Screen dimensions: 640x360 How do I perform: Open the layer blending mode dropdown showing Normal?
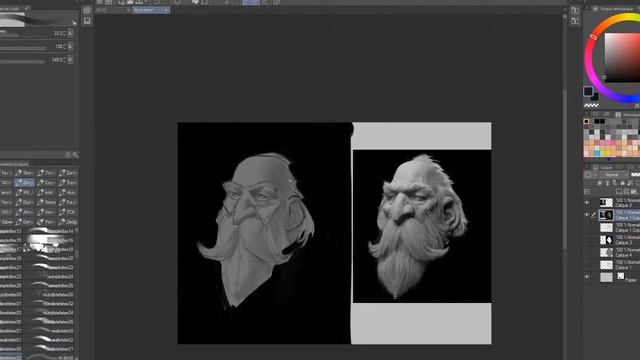click(614, 175)
